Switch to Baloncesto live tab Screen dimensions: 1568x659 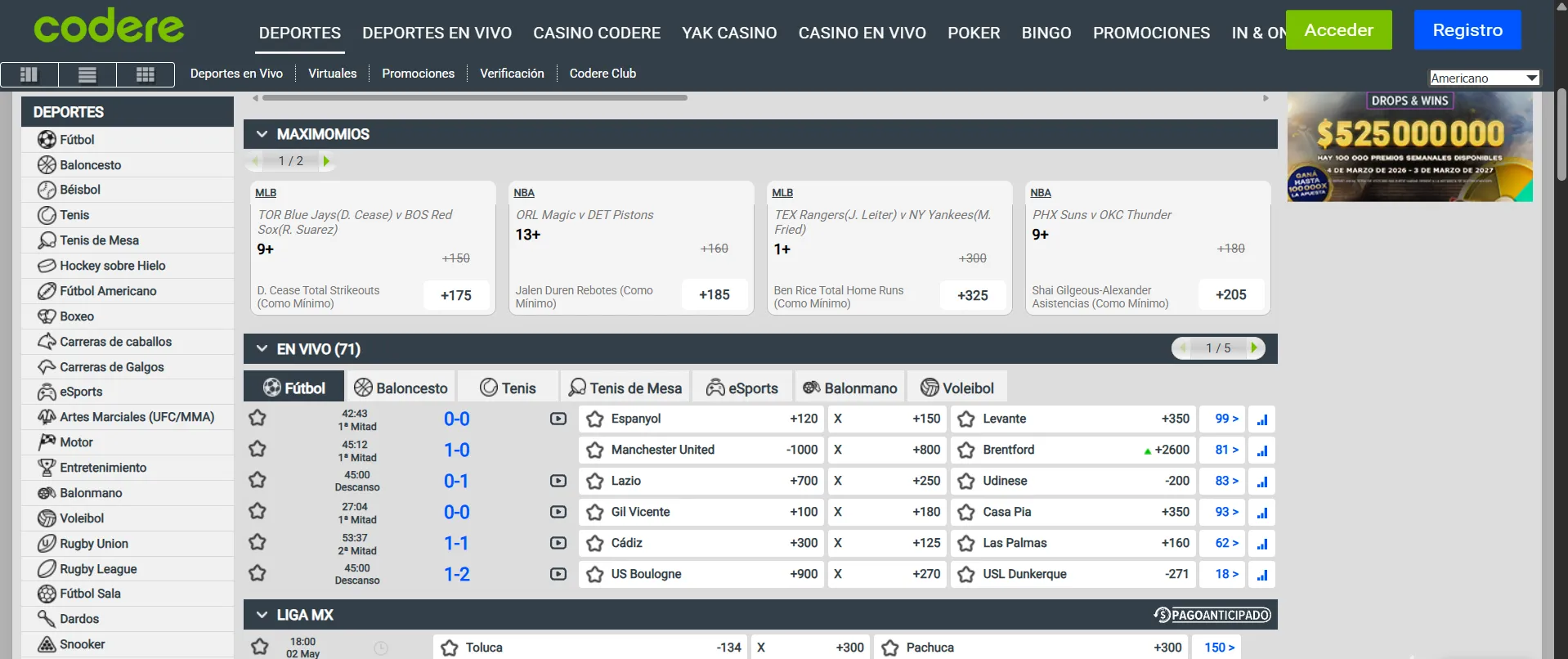pyautogui.click(x=401, y=388)
